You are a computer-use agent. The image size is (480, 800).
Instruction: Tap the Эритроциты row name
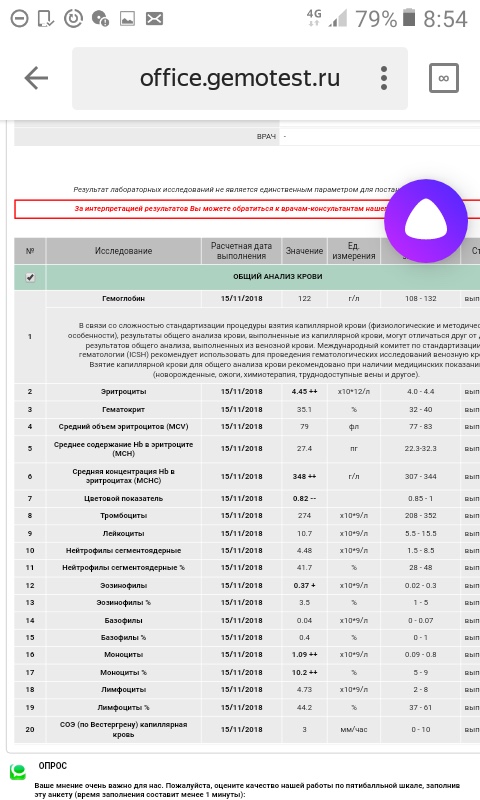point(123,392)
